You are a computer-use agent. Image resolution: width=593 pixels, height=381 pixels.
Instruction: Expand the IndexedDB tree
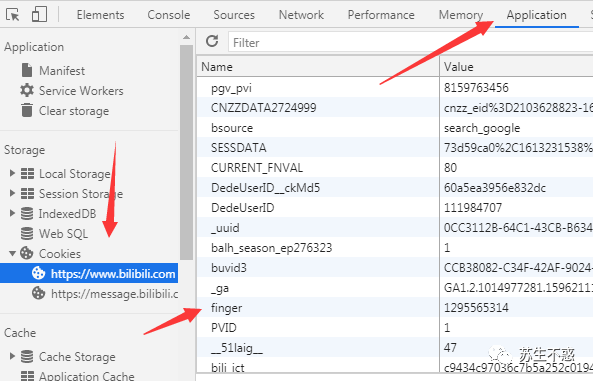click(12, 213)
